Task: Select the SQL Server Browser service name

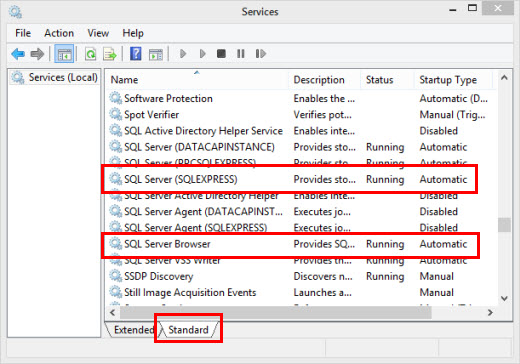Action: pos(167,244)
